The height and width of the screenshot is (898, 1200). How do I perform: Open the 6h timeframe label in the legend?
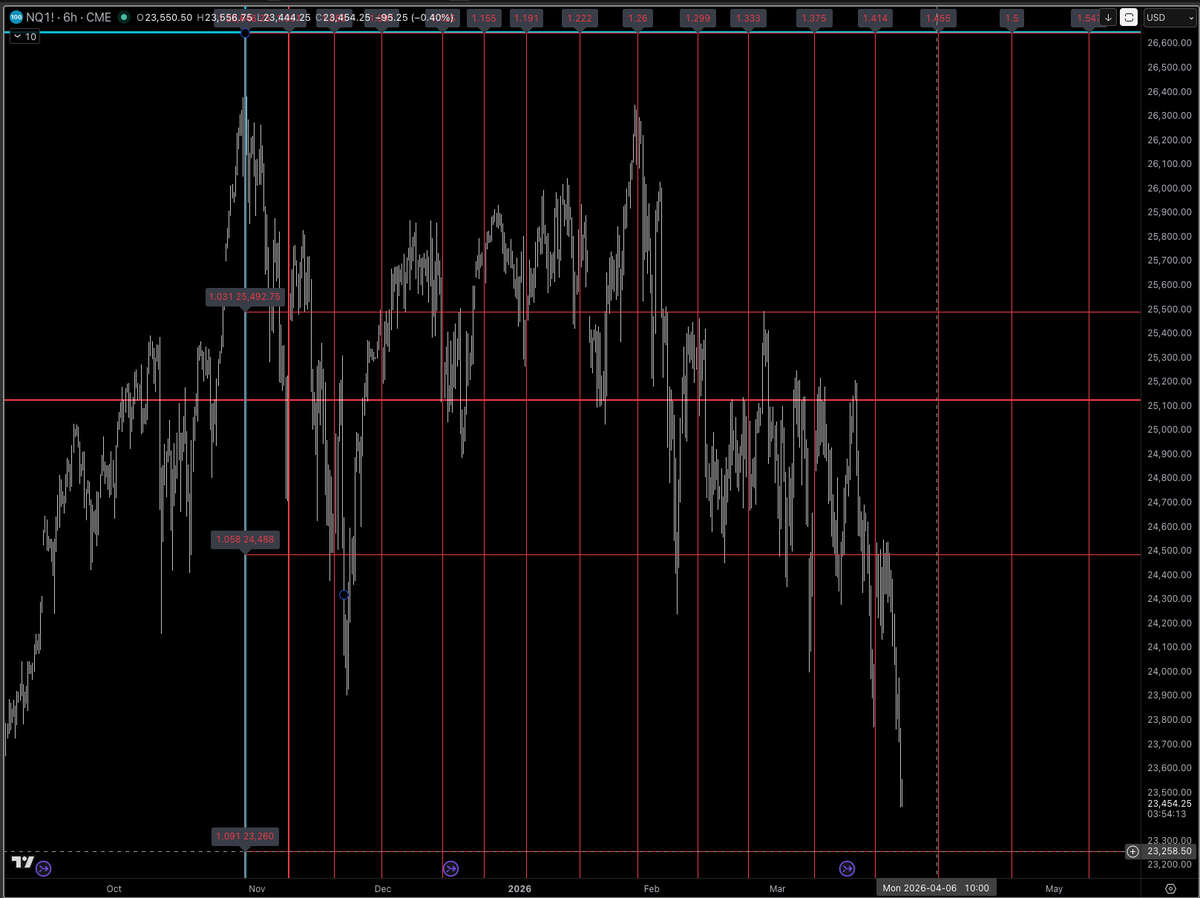coord(68,17)
